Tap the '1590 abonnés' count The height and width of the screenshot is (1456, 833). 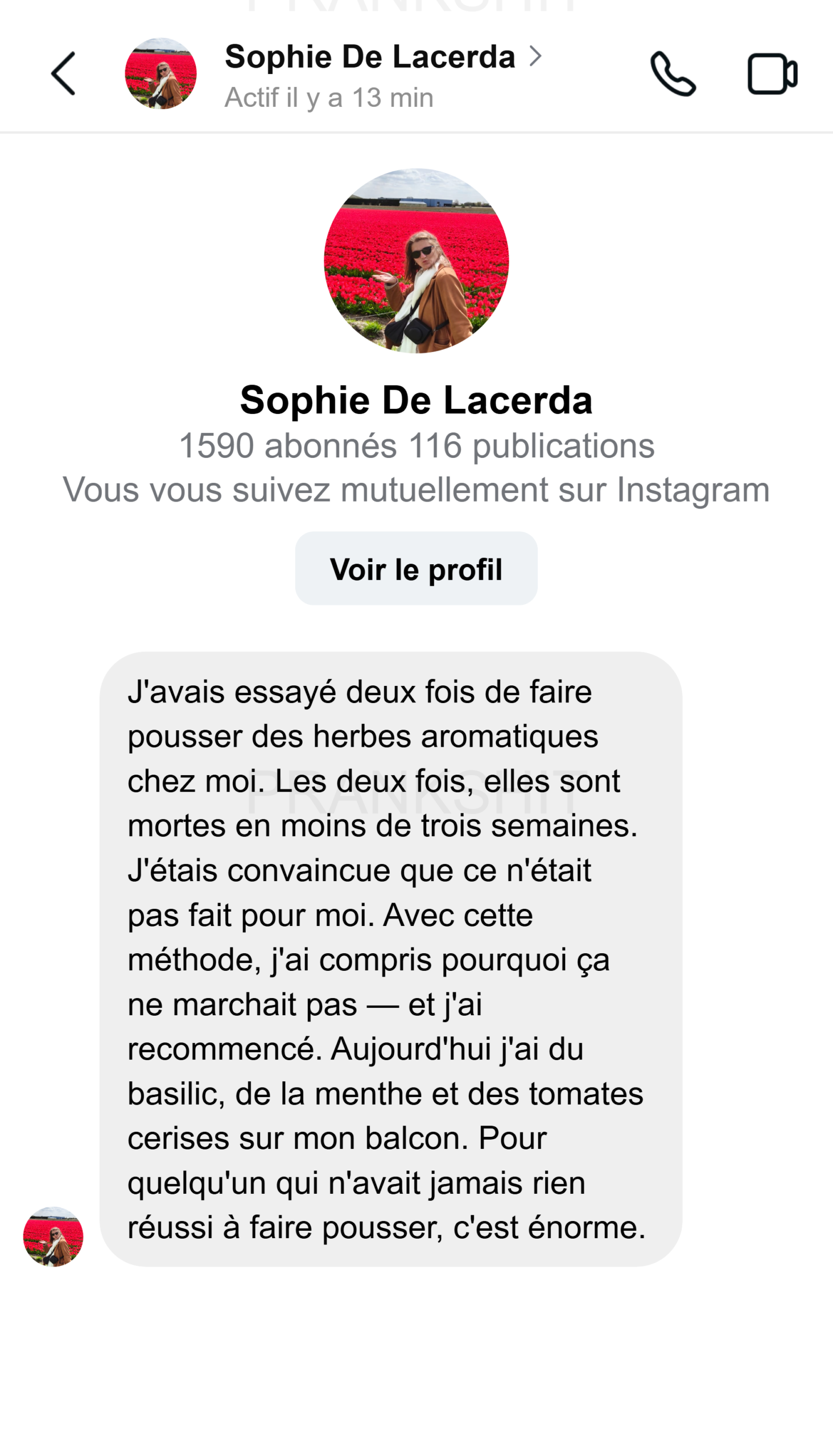pos(288,446)
